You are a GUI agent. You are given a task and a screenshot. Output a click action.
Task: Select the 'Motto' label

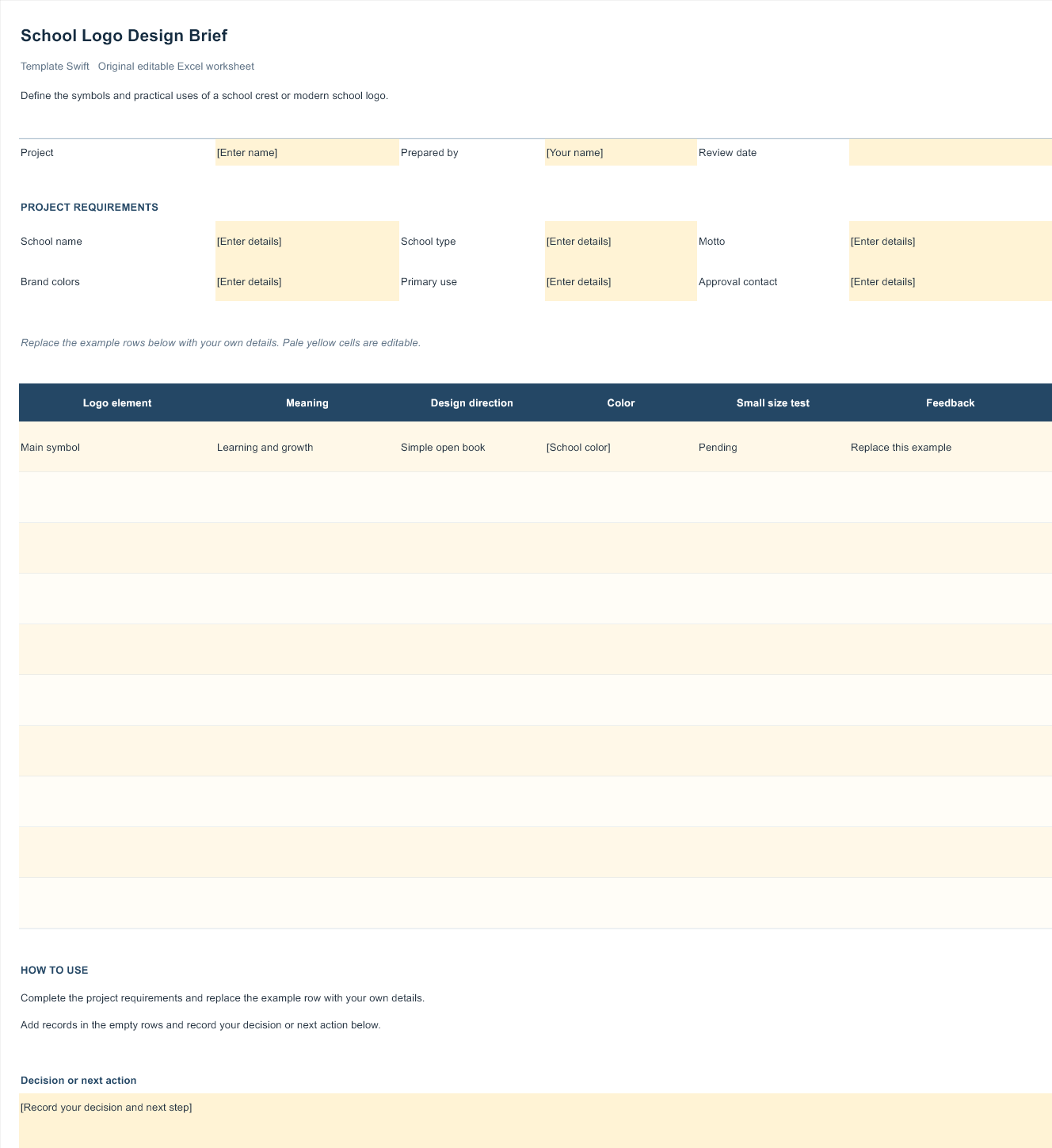711,242
